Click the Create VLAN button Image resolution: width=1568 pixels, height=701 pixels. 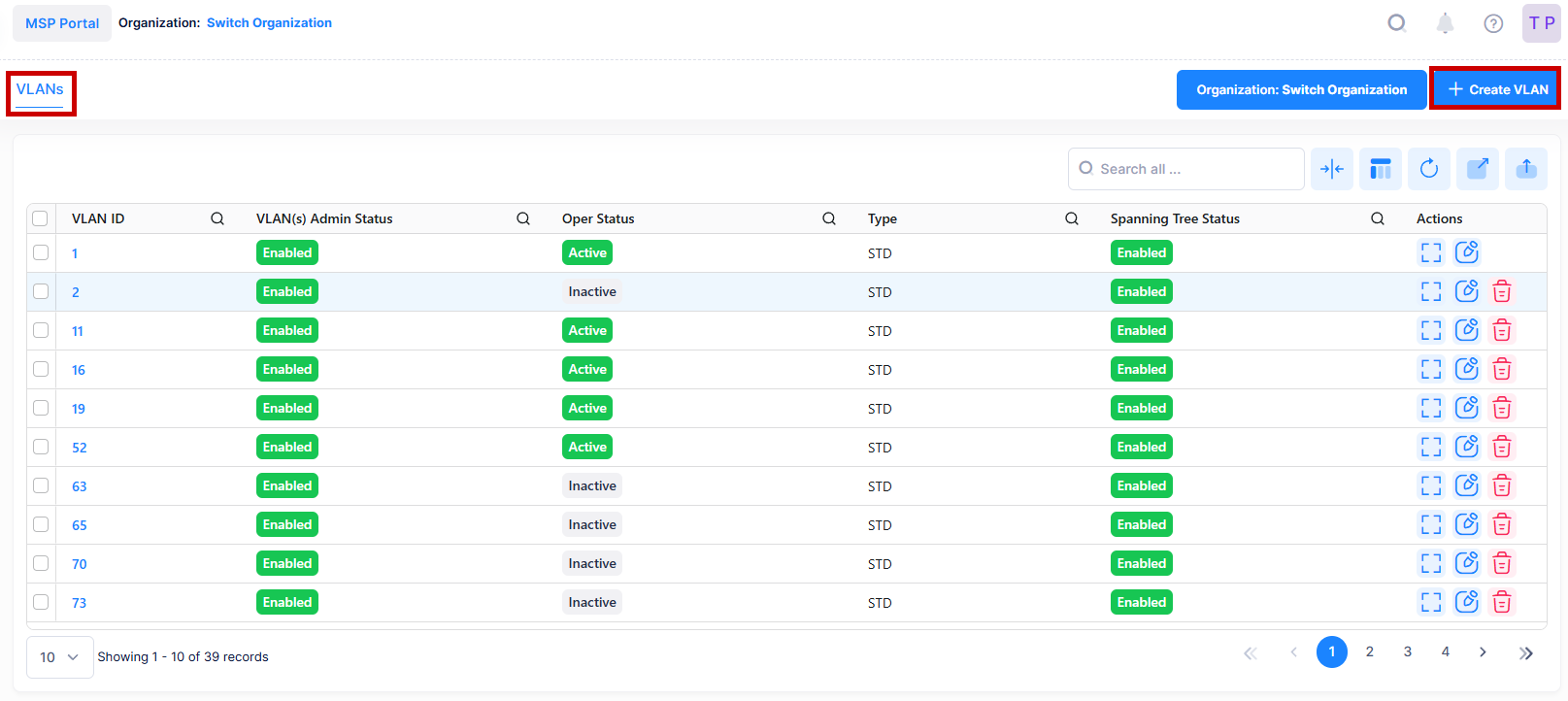point(1496,89)
